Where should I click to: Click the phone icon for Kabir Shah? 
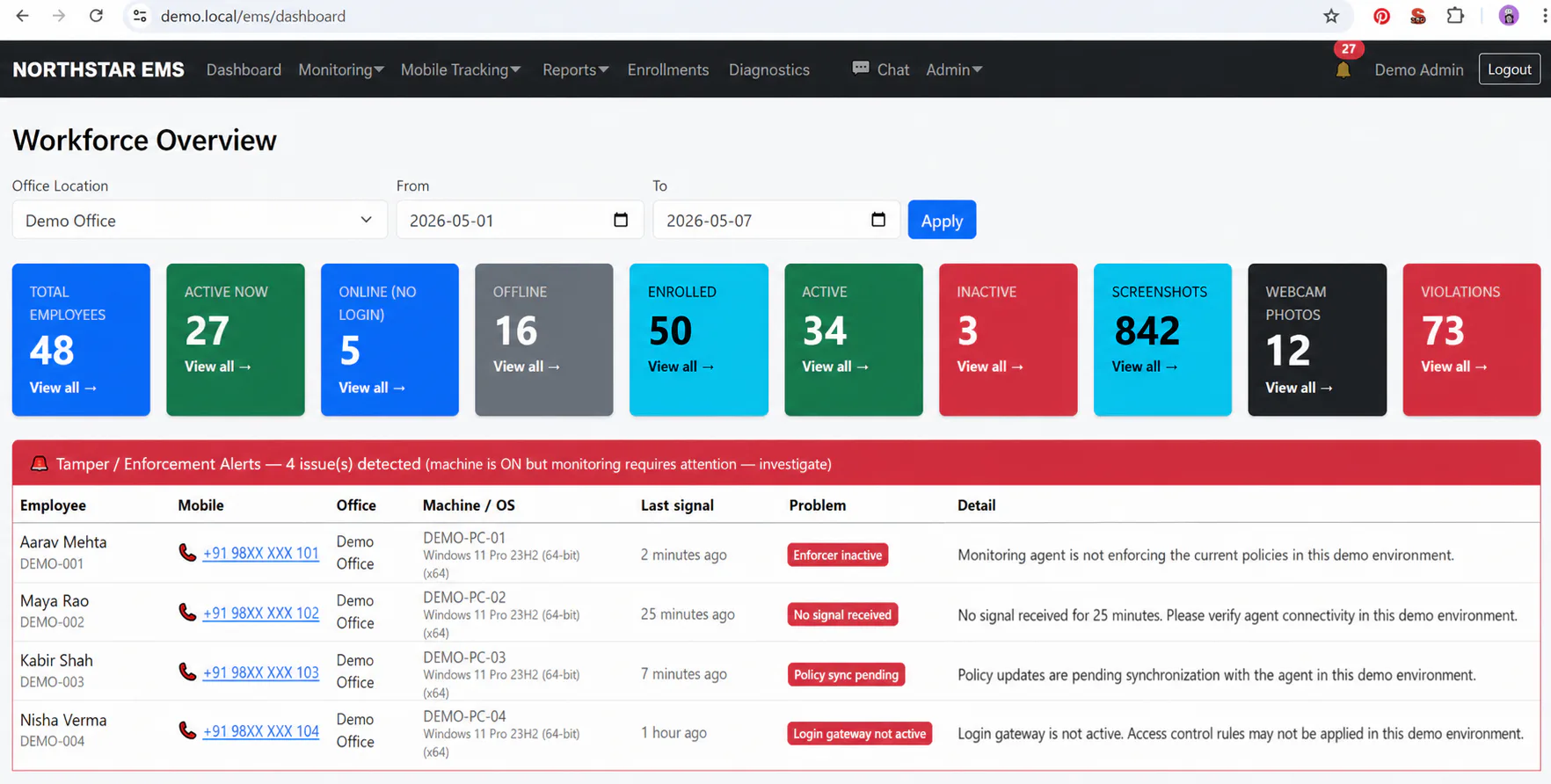point(187,672)
